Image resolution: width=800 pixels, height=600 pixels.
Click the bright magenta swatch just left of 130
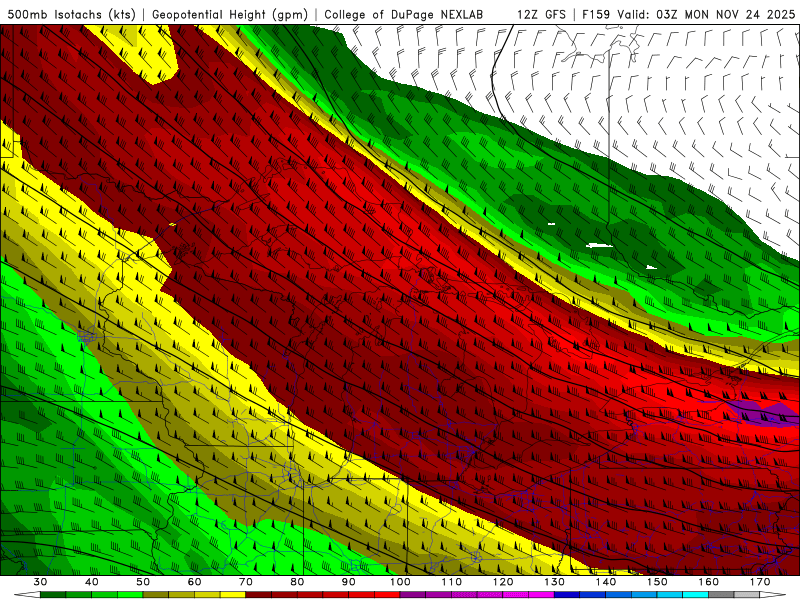coord(541,595)
